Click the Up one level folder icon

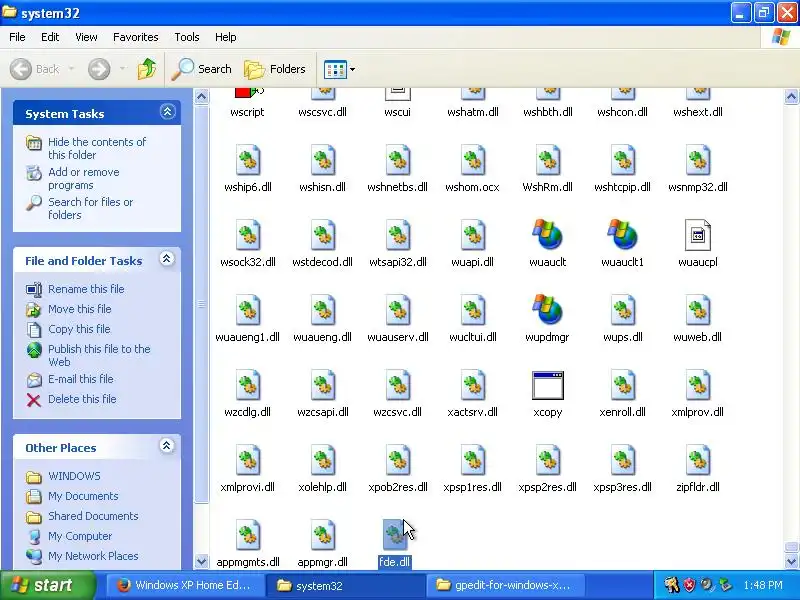[x=147, y=69]
